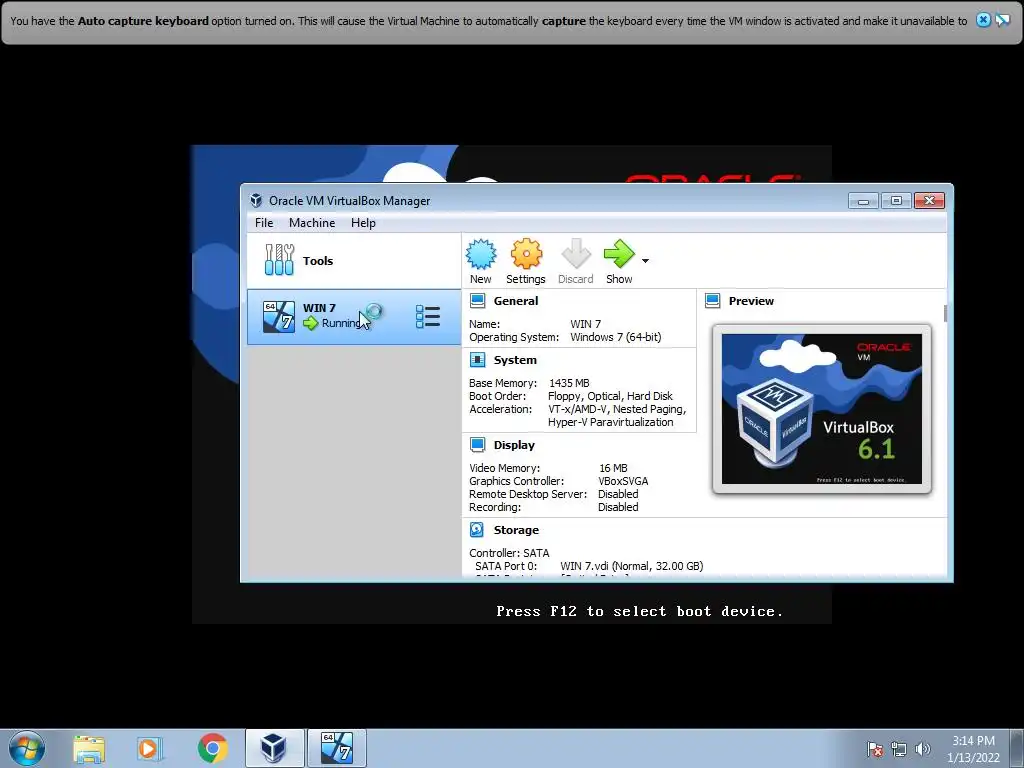Open Settings with the gear icon
The height and width of the screenshot is (768, 1024).
[526, 254]
